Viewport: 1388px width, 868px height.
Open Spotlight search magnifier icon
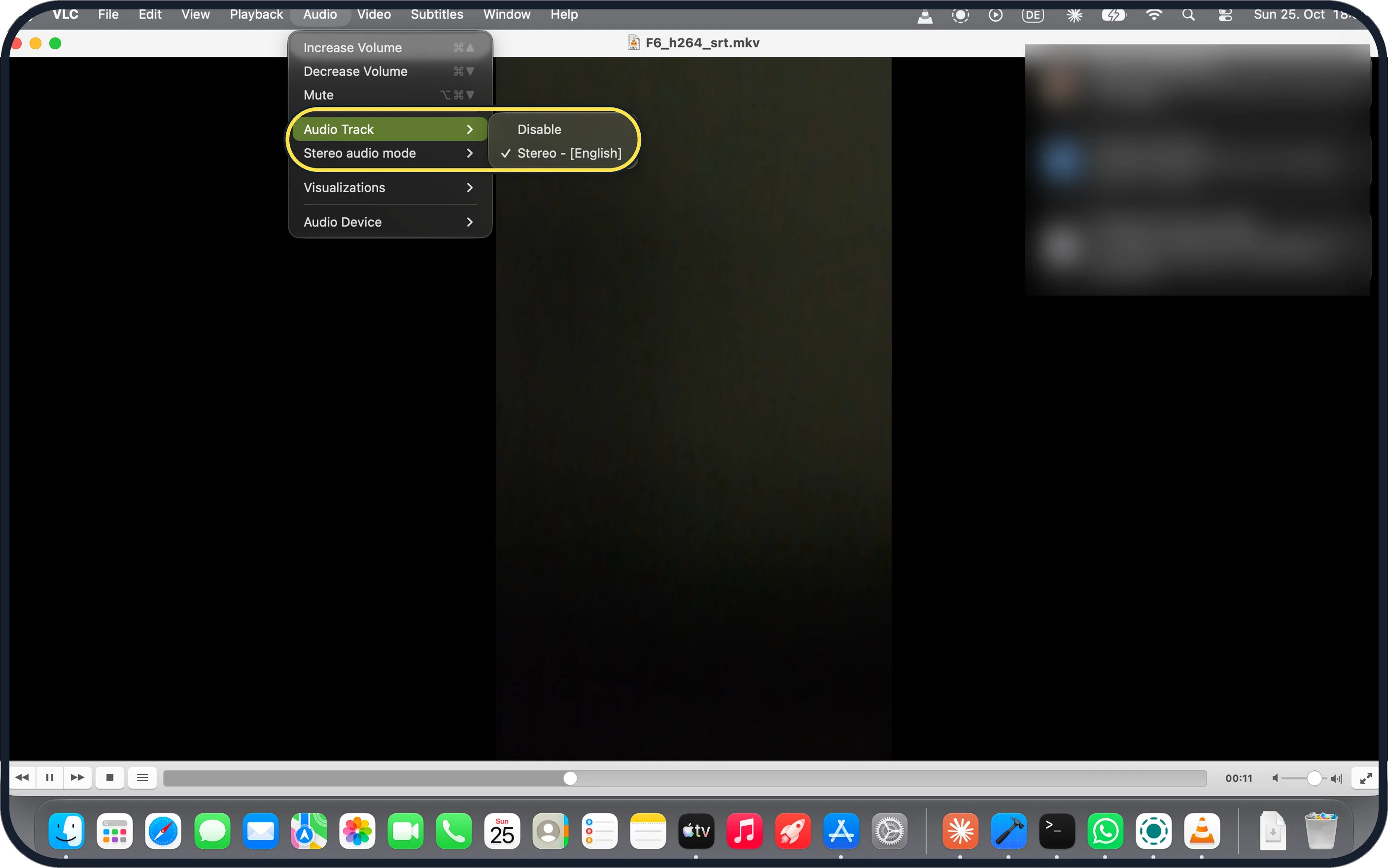(x=1188, y=15)
